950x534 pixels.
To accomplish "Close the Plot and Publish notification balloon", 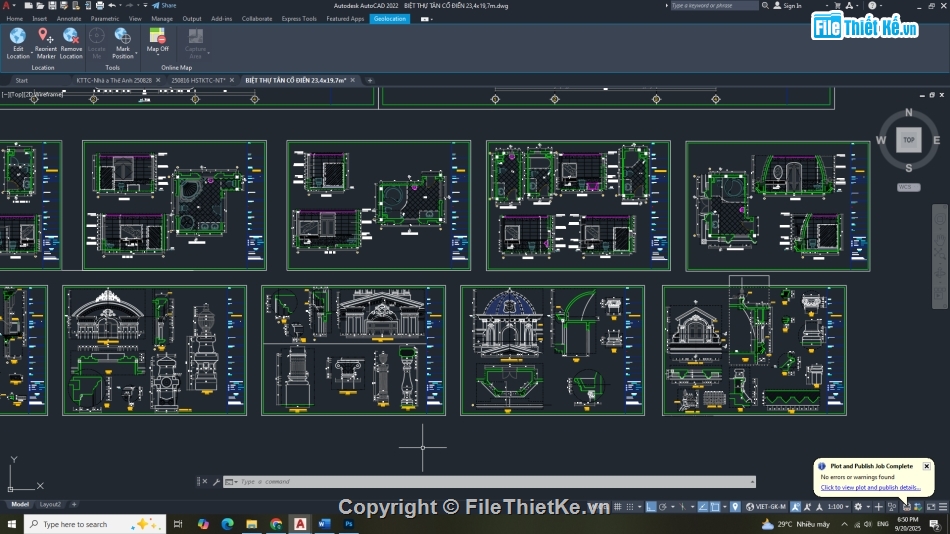I will point(926,466).
